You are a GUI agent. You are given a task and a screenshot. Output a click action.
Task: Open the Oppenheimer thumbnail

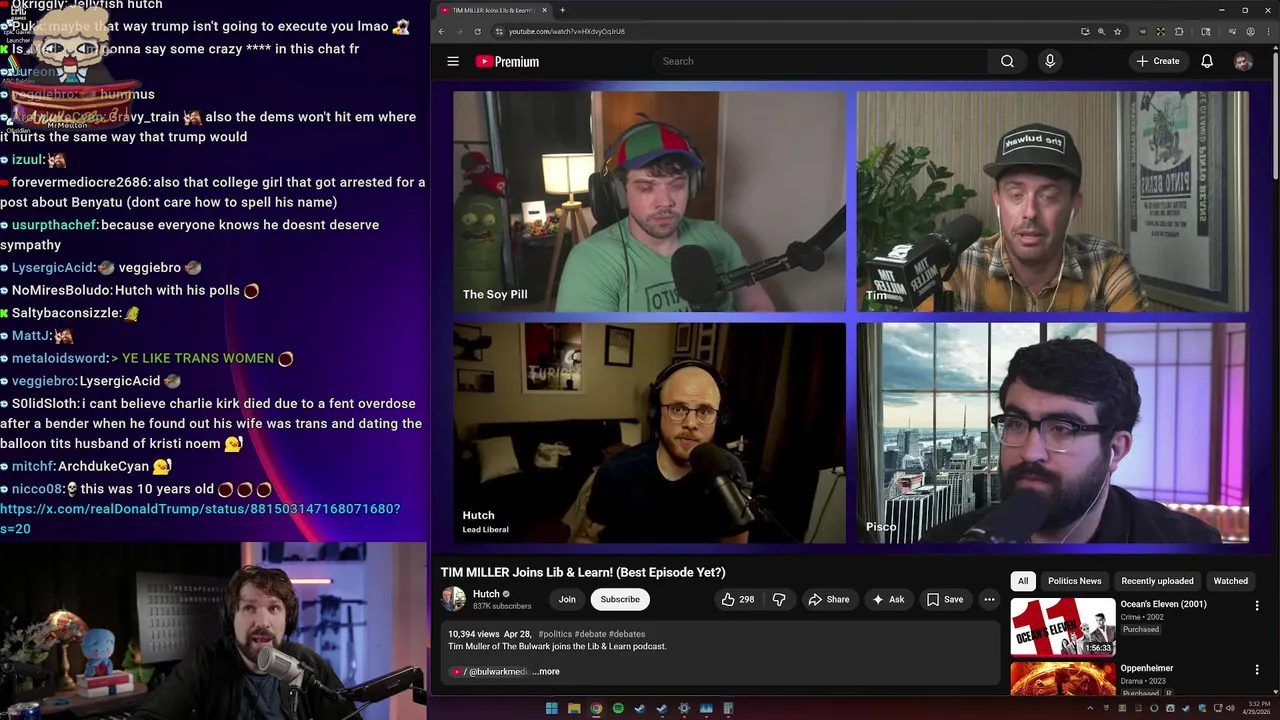click(1063, 679)
